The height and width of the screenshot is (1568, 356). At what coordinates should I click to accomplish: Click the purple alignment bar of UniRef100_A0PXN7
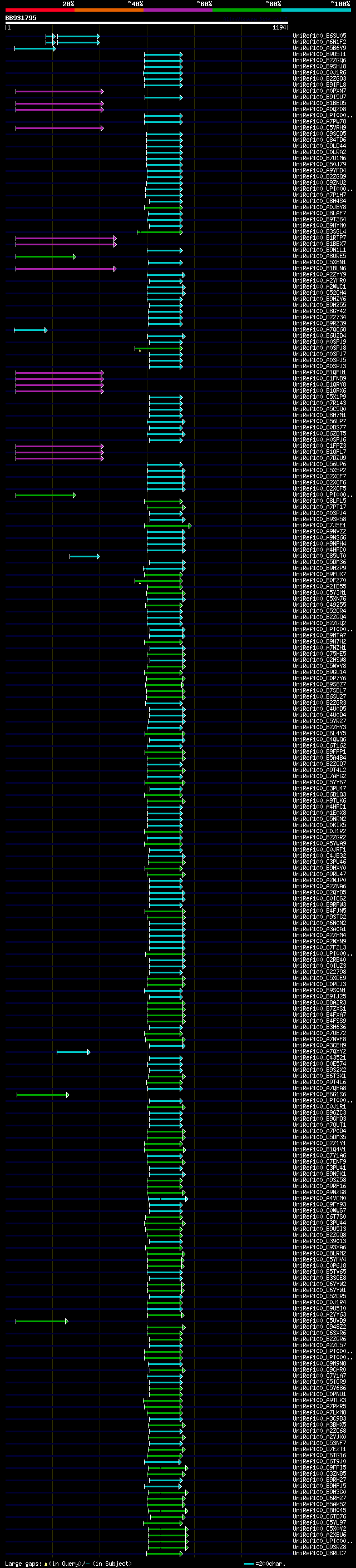pos(60,91)
